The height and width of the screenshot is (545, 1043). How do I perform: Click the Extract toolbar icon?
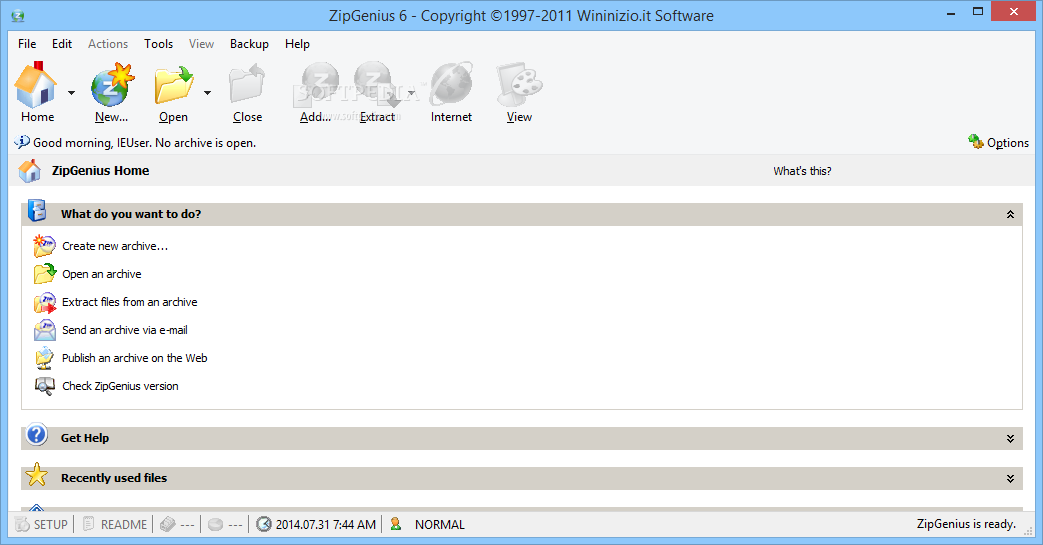pyautogui.click(x=376, y=85)
